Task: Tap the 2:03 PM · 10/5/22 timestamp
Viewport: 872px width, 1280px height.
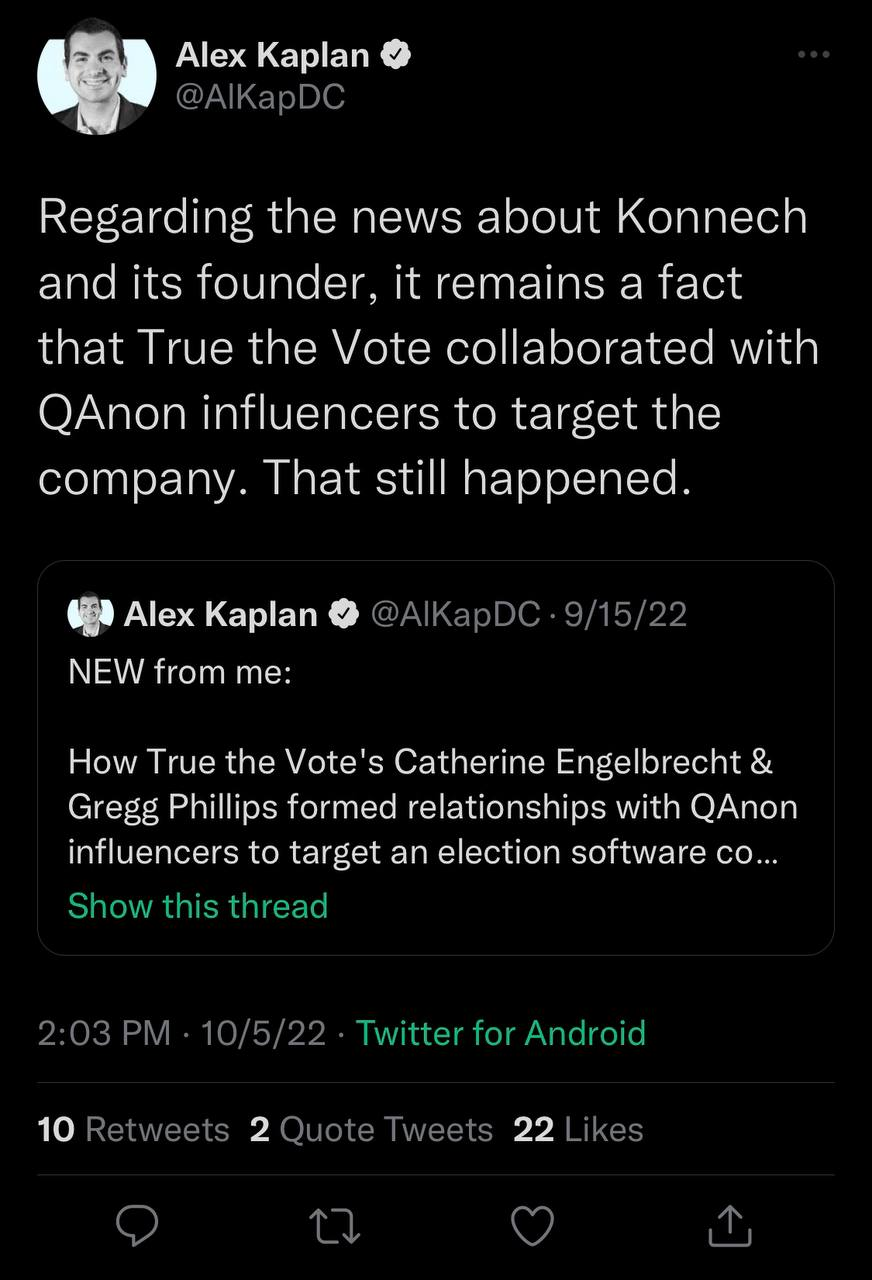Action: tap(182, 1032)
